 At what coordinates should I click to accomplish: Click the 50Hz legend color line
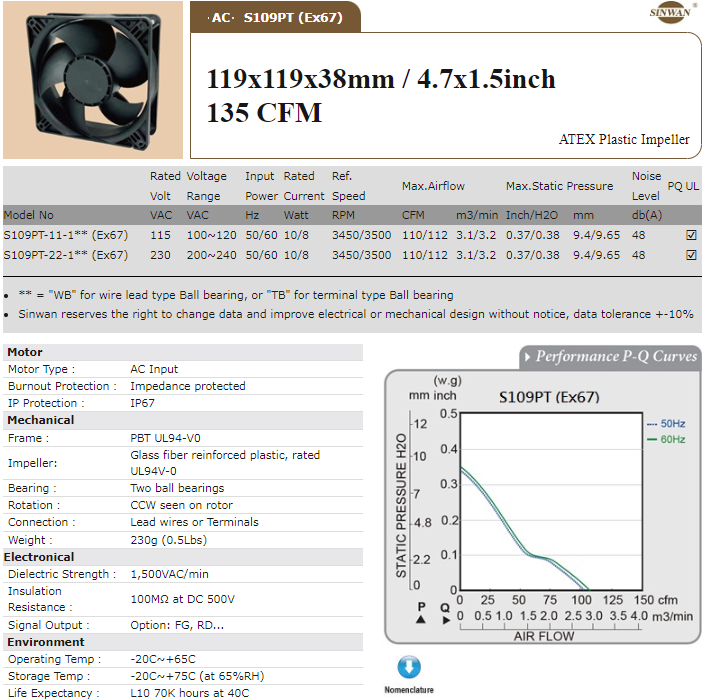click(x=652, y=424)
